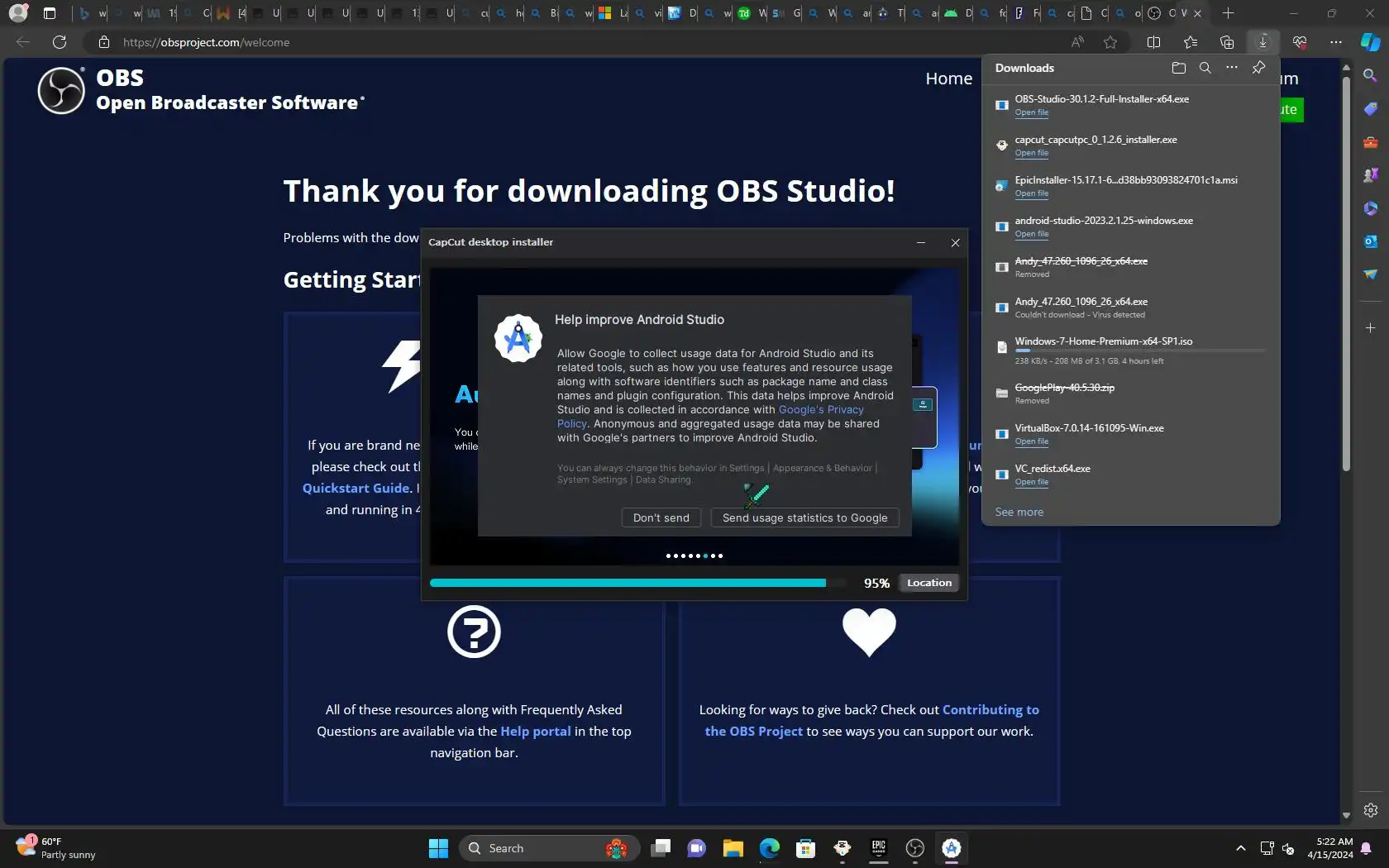Open the paper plane icon in Edge's sidebar
Image resolution: width=1389 pixels, height=868 pixels.
pyautogui.click(x=1371, y=274)
